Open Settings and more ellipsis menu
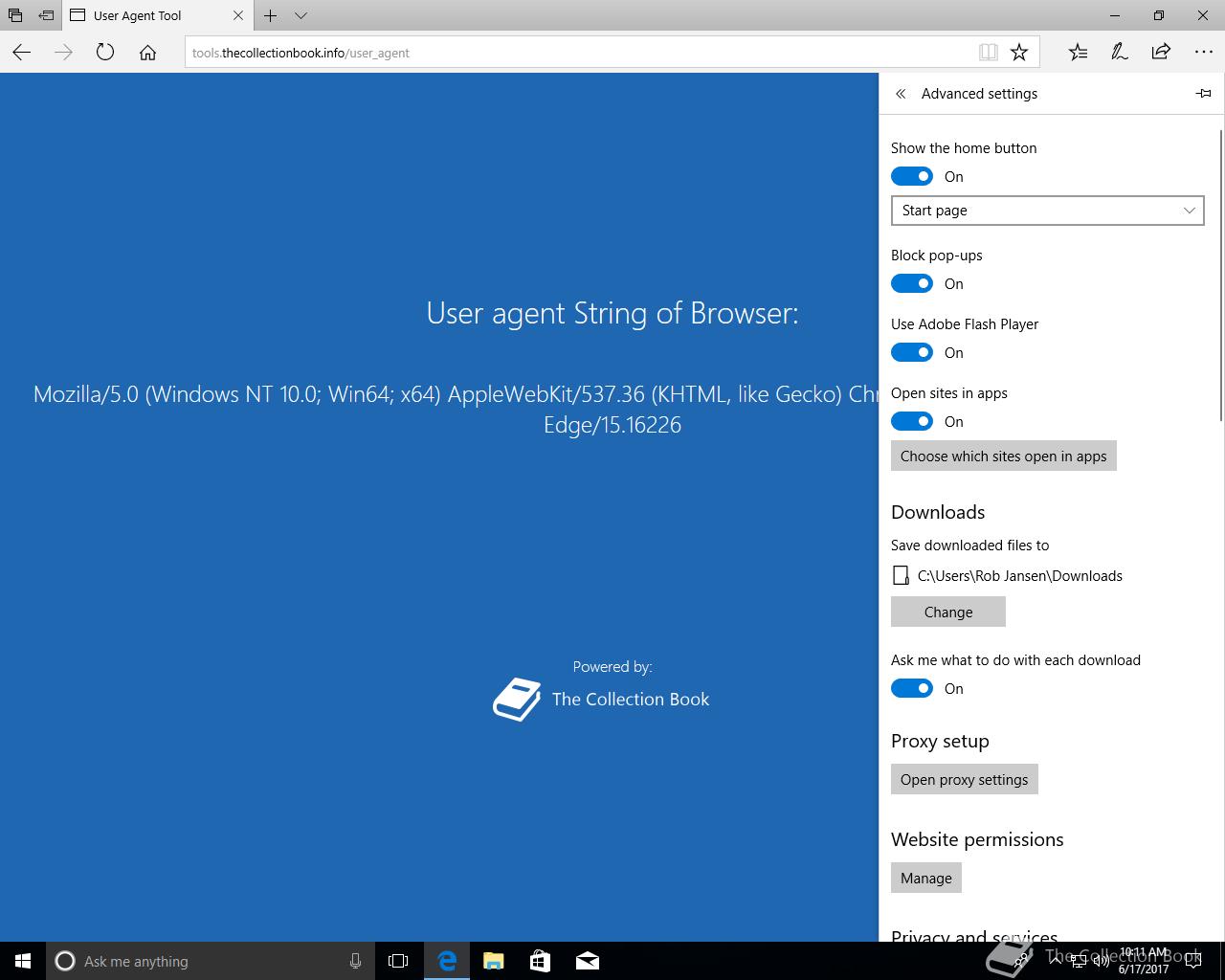The height and width of the screenshot is (980, 1225). tap(1203, 53)
